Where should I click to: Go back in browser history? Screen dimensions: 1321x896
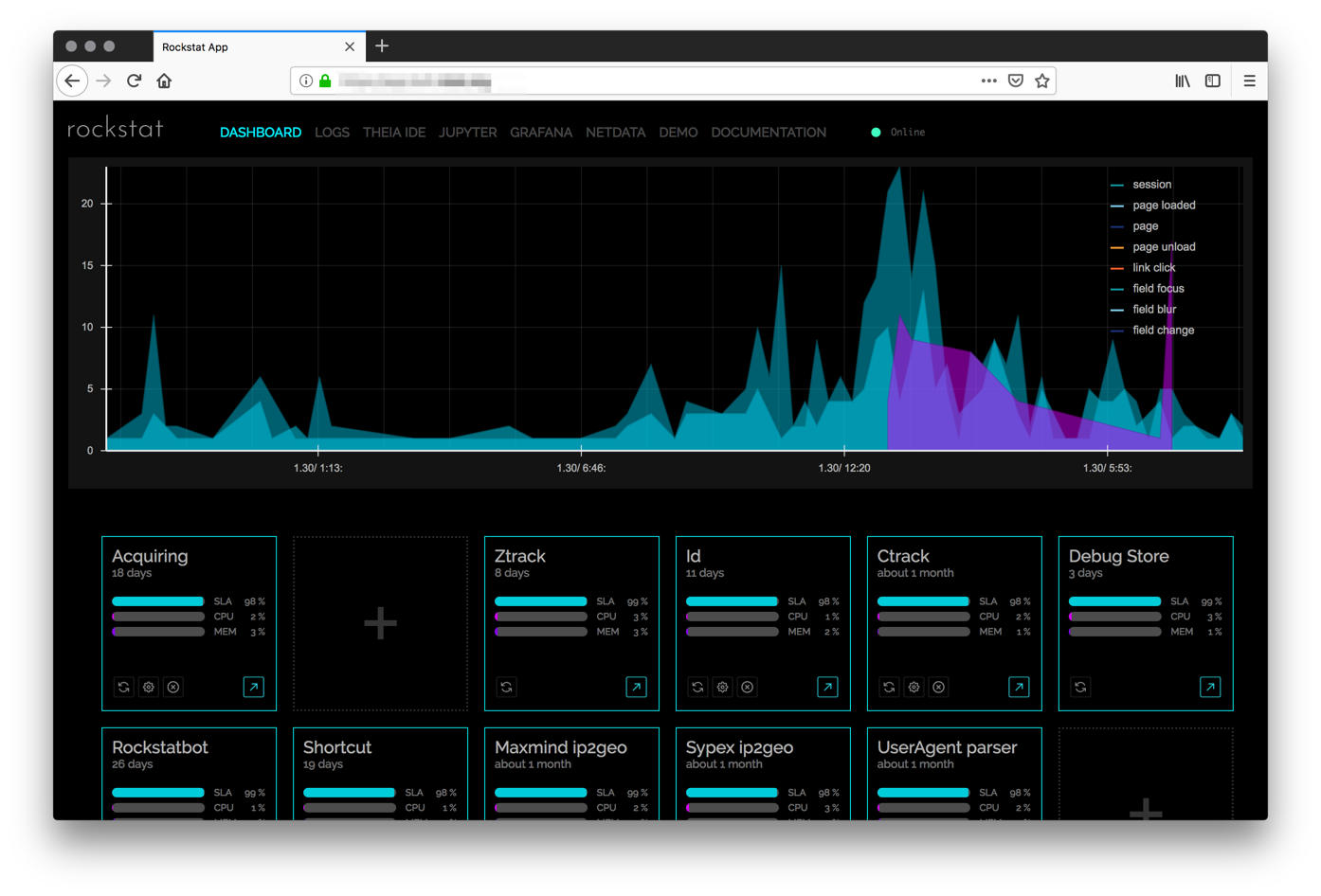(x=73, y=81)
